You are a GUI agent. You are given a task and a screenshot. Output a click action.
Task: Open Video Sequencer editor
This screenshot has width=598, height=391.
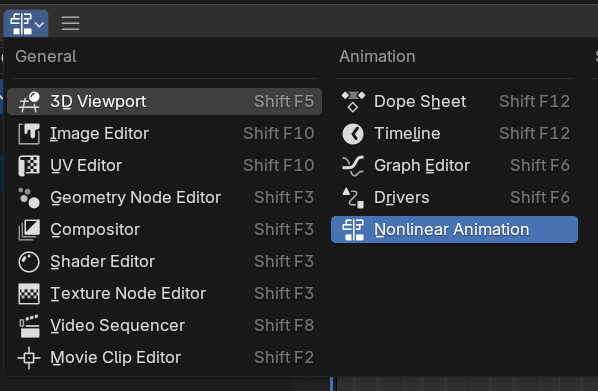pyautogui.click(x=164, y=326)
